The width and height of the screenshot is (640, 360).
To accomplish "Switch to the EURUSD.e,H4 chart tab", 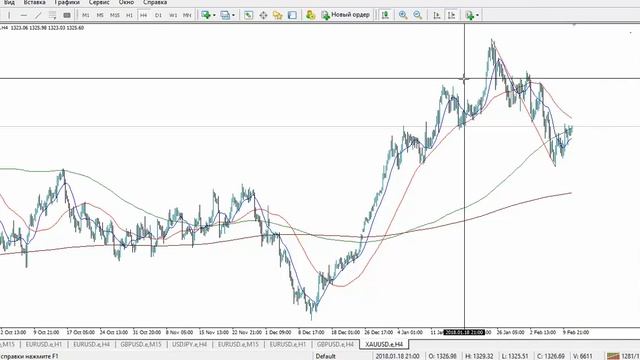I will [91, 344].
